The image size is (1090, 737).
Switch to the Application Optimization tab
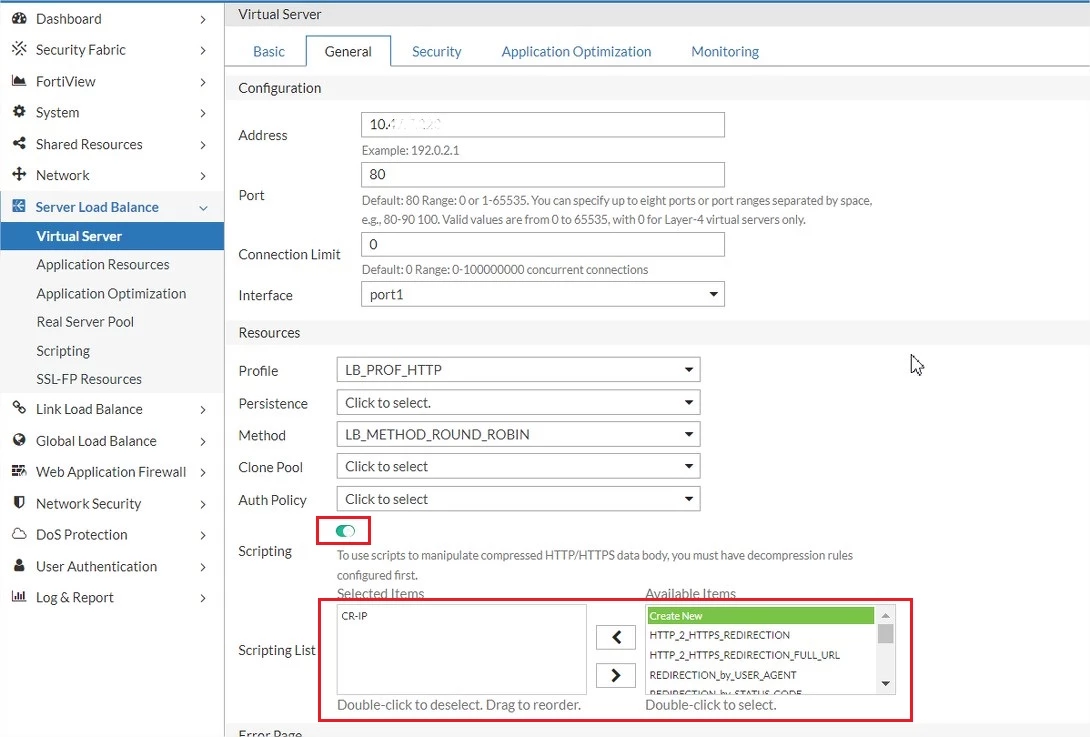[576, 51]
